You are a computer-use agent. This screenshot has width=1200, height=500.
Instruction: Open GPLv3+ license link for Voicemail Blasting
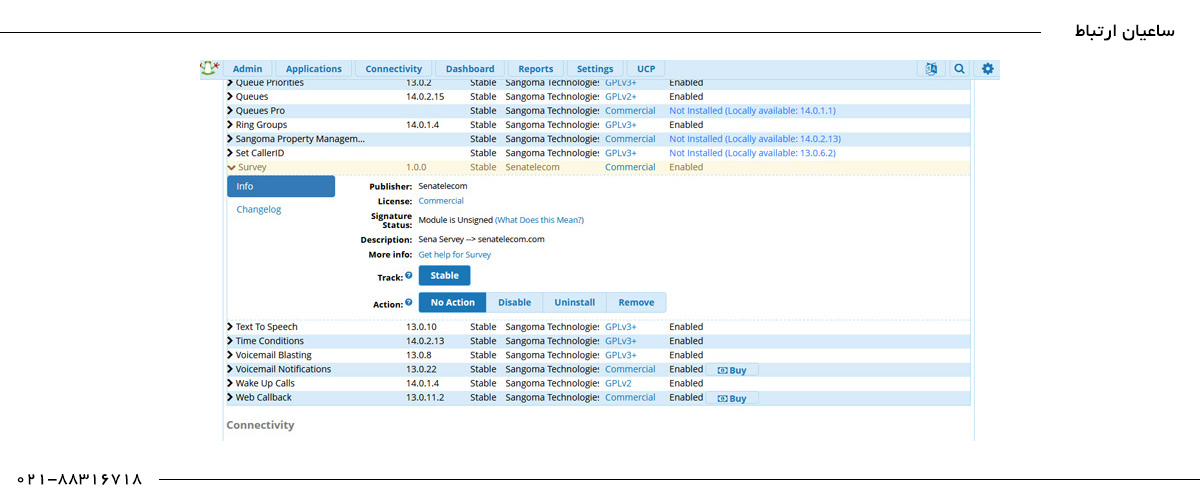click(621, 355)
